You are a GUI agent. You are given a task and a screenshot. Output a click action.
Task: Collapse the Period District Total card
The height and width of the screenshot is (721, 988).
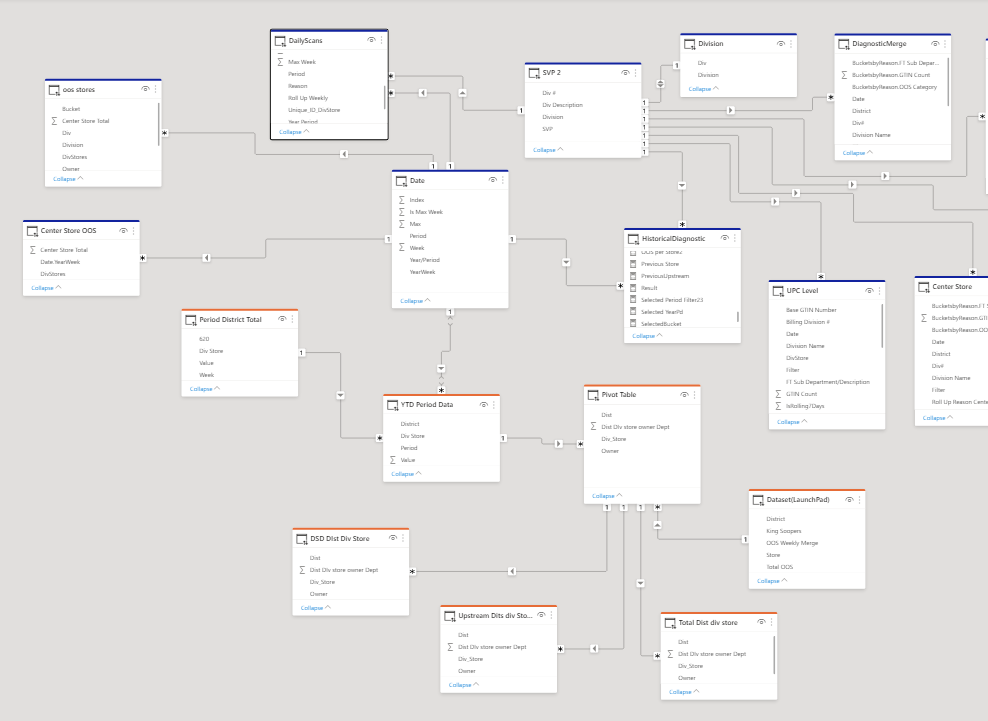205,389
